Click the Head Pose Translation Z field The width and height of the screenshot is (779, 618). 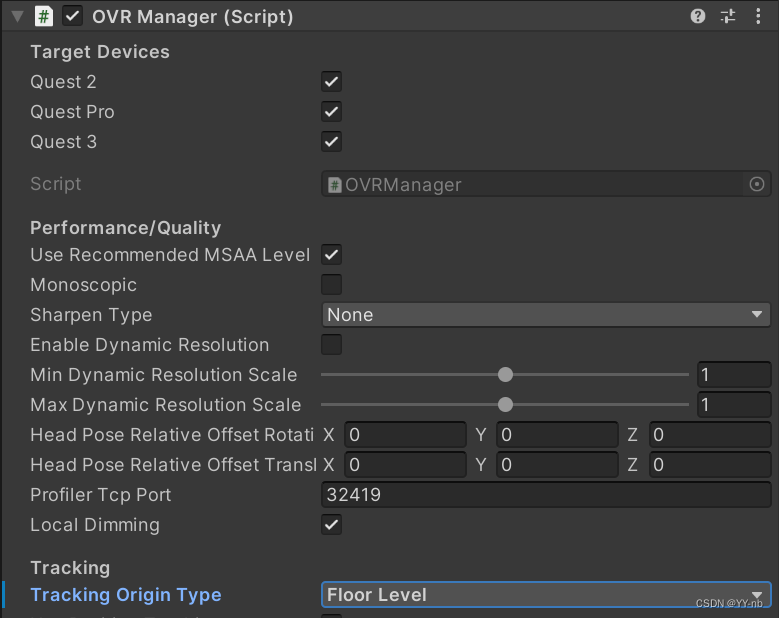710,465
